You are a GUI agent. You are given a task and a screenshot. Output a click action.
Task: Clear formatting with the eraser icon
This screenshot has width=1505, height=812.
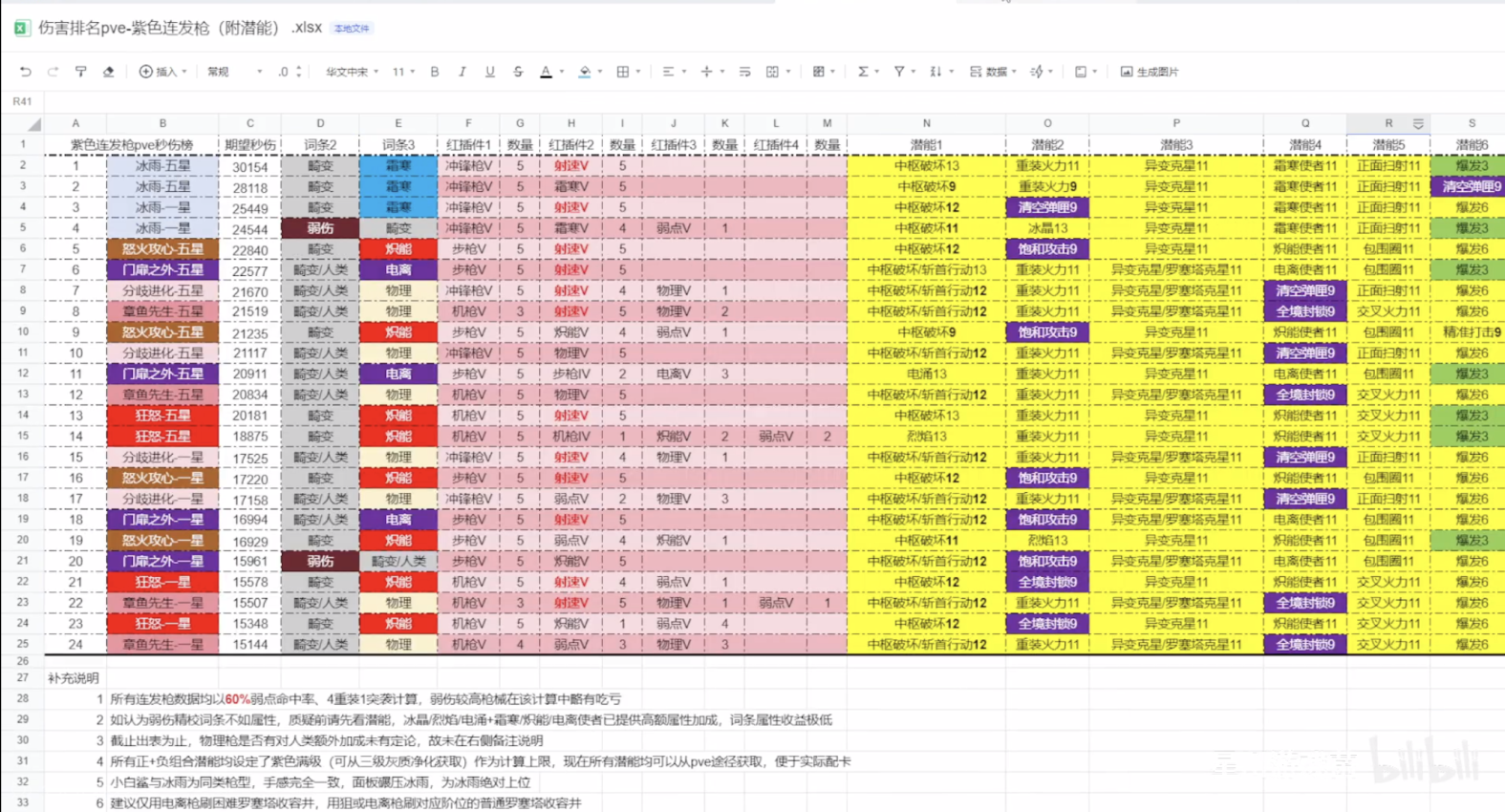108,72
